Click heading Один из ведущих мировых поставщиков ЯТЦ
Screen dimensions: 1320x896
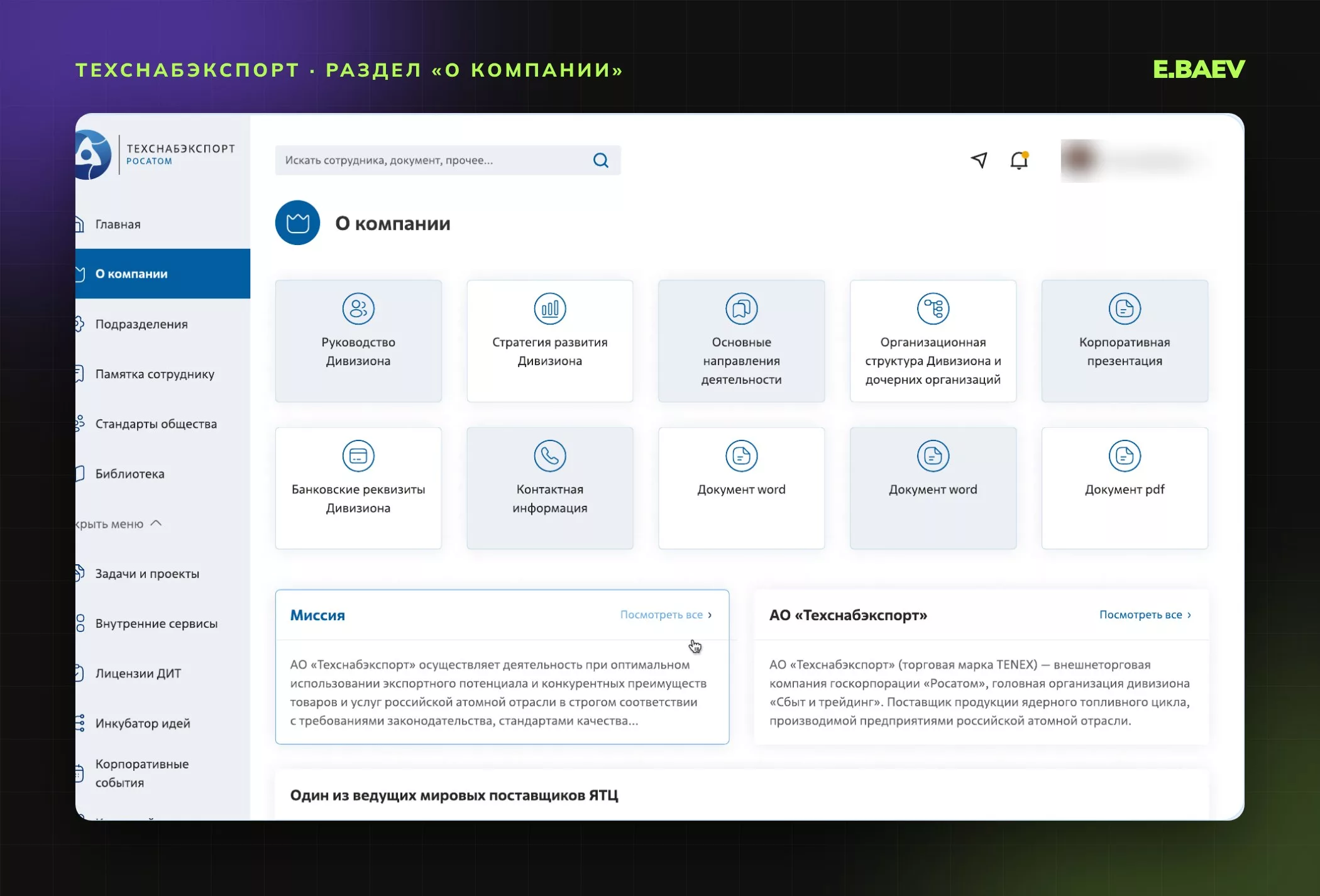tap(454, 795)
